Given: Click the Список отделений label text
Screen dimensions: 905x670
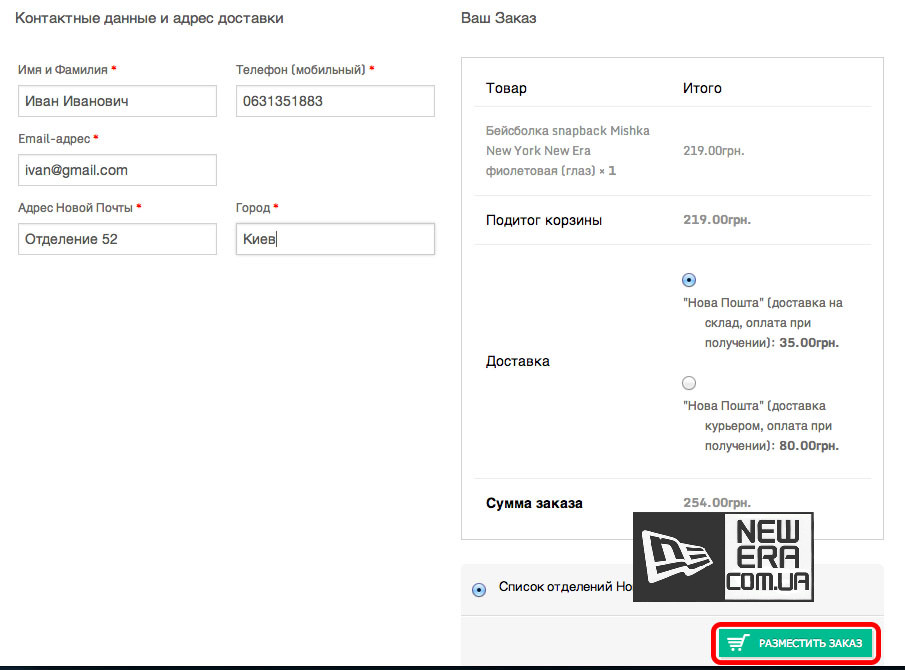Looking at the screenshot, I should pyautogui.click(x=566, y=586).
